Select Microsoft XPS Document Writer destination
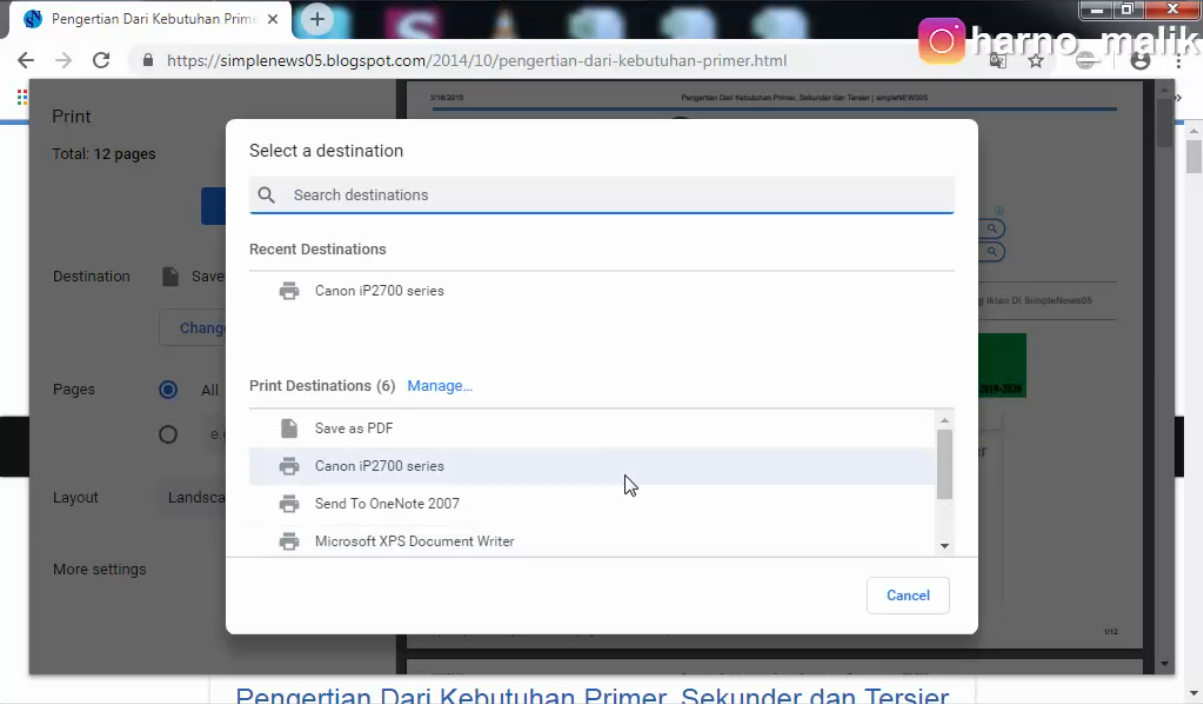The image size is (1203, 704). (414, 541)
